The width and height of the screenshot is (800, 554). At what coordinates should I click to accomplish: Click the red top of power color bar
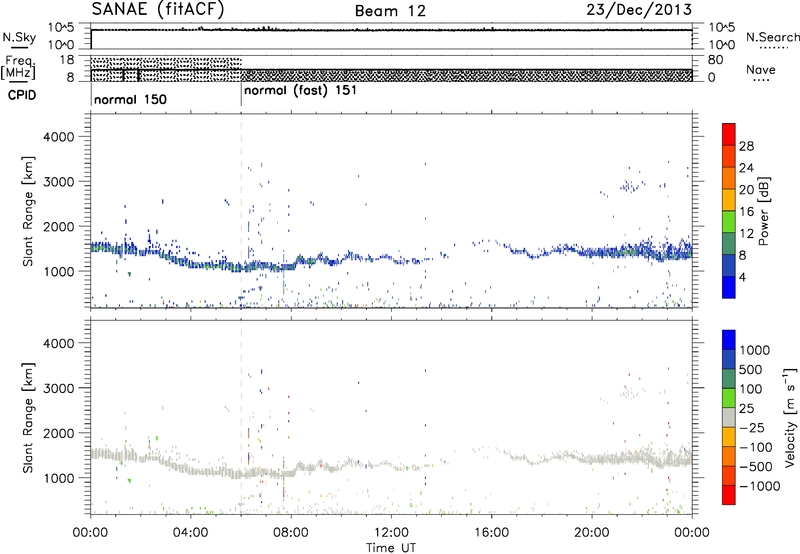(729, 134)
